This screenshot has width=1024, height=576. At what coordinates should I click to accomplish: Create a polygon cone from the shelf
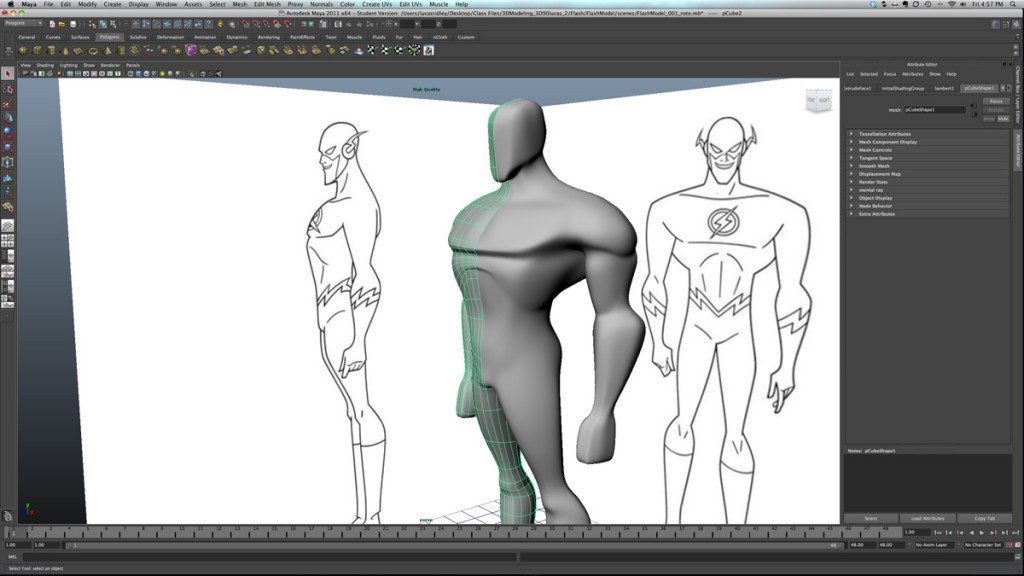coord(65,50)
